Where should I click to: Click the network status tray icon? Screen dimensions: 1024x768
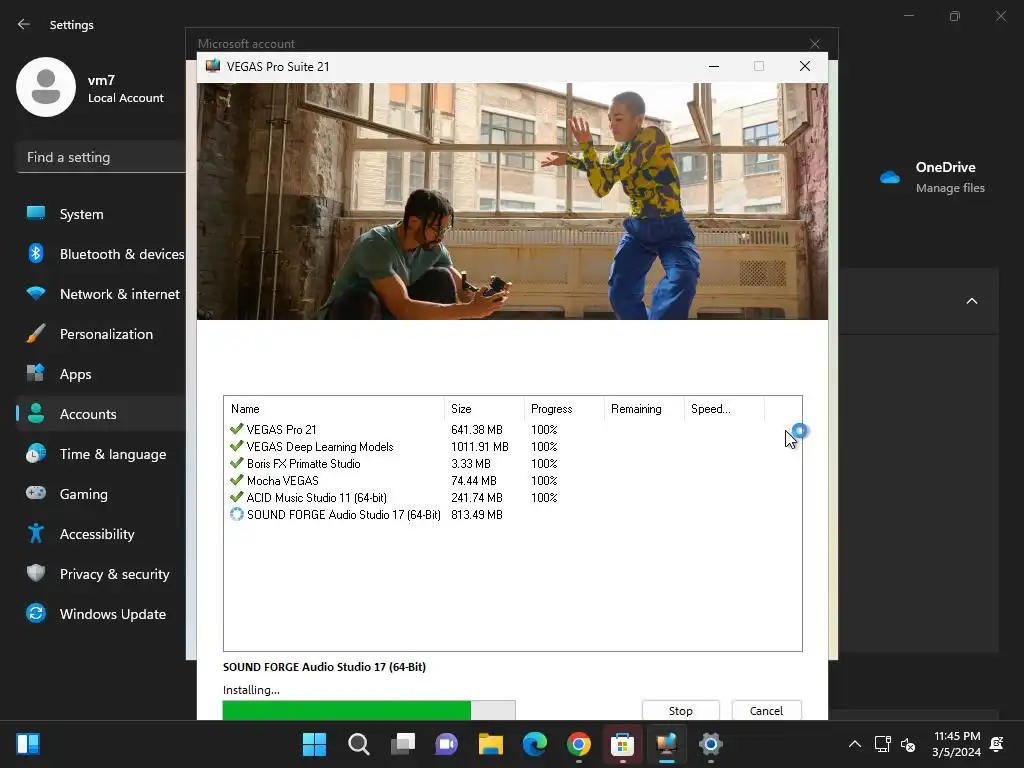[882, 744]
